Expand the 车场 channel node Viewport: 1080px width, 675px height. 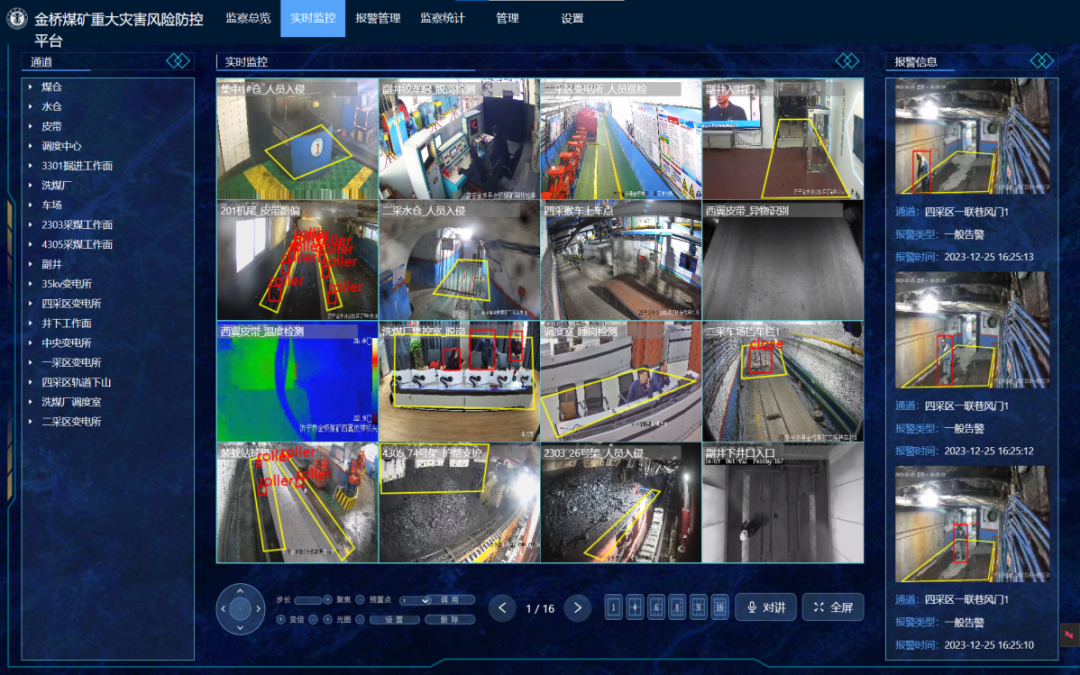point(30,205)
